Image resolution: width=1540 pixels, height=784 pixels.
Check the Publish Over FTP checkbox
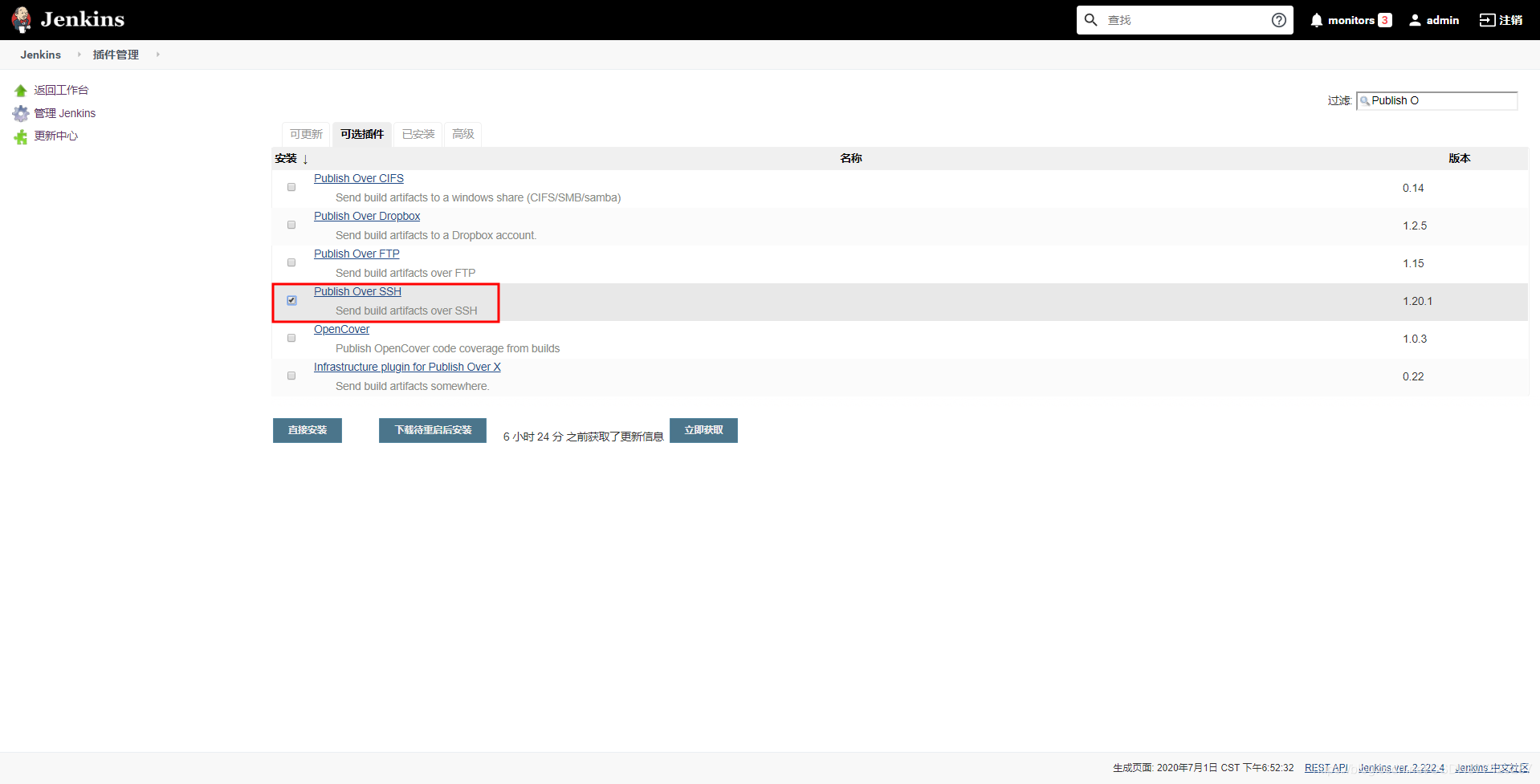[x=291, y=262]
